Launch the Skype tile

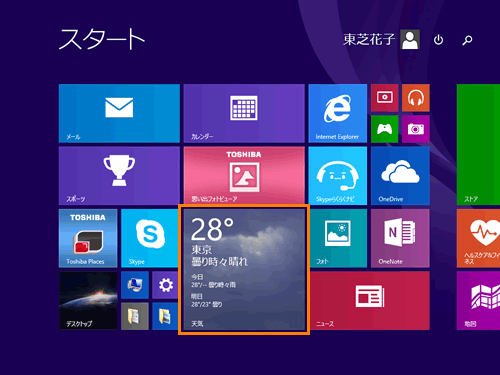150,238
